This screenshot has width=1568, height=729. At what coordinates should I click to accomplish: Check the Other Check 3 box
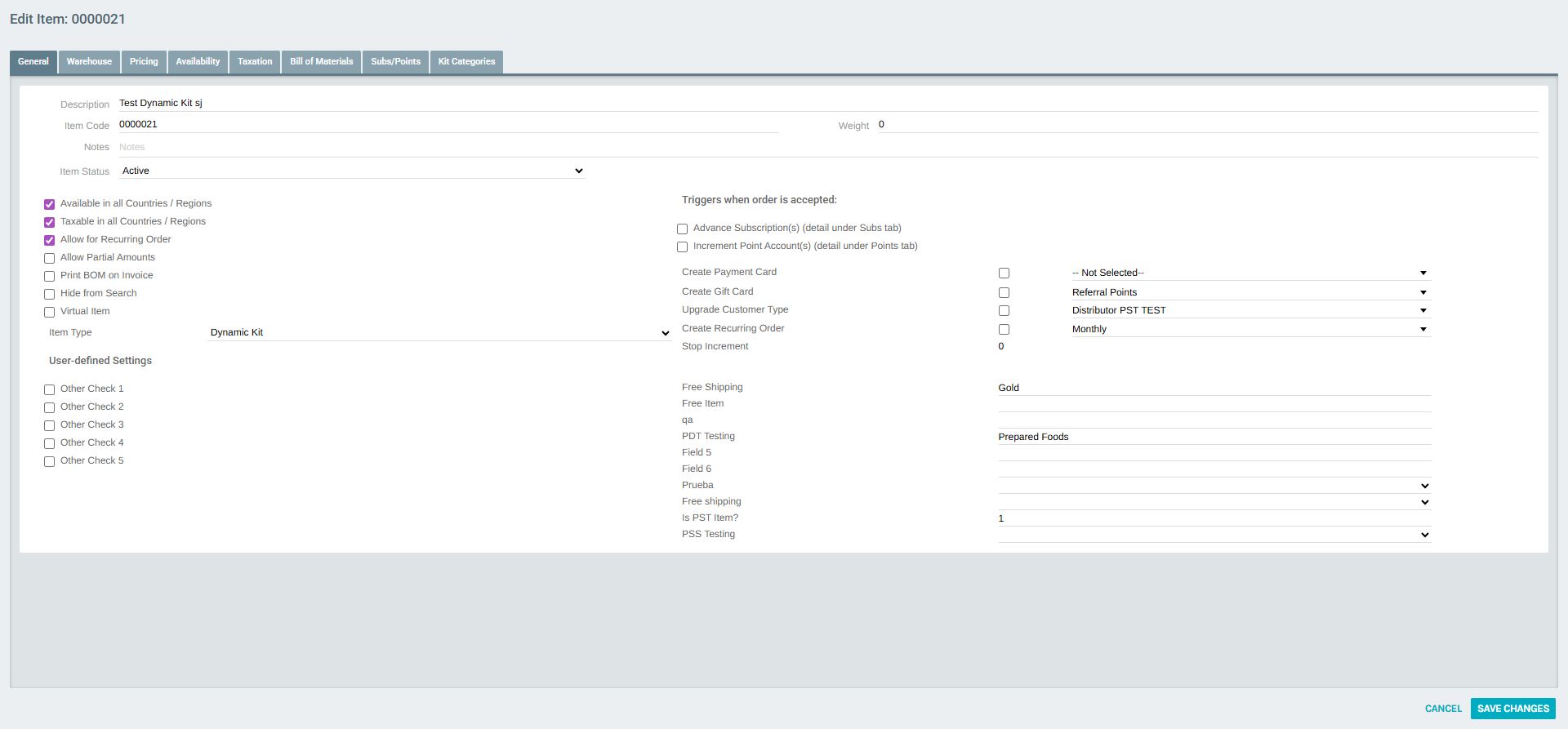coord(50,425)
